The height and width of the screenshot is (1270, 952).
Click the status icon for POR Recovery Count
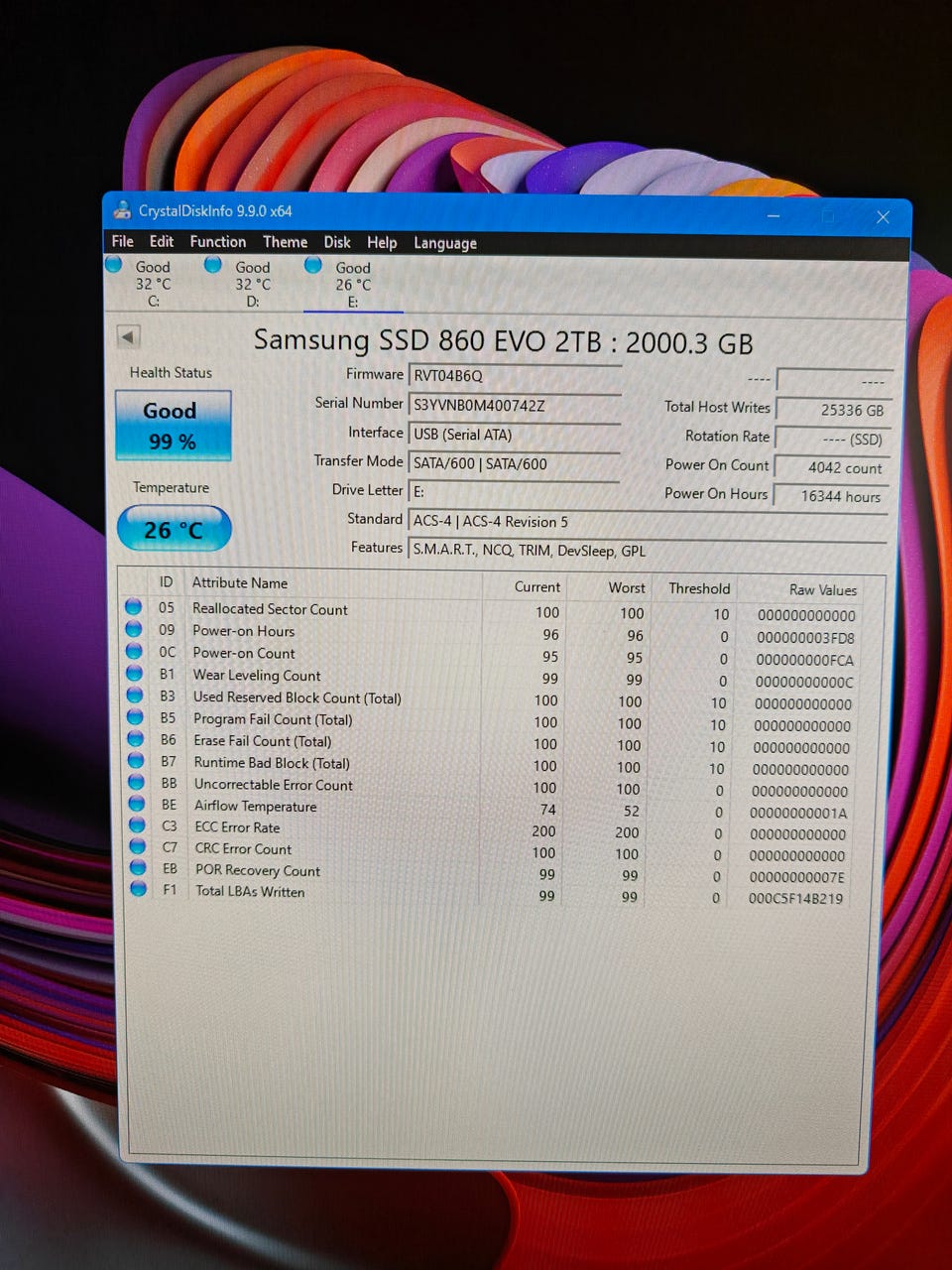click(139, 868)
